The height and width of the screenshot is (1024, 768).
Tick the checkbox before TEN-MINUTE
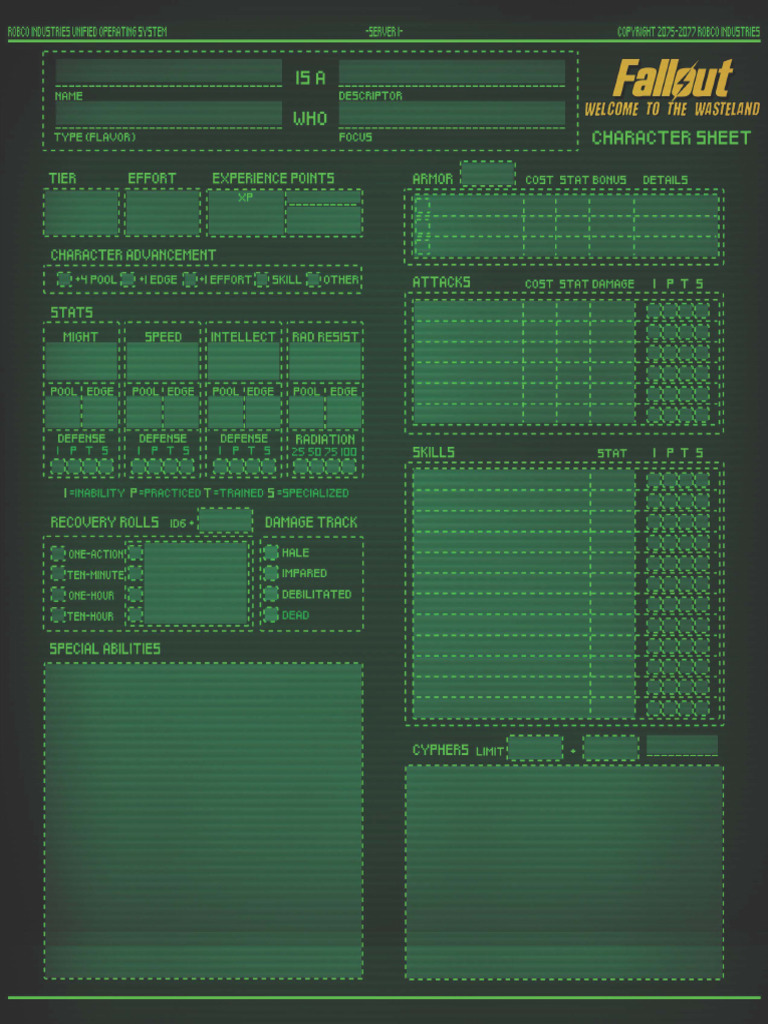tap(58, 574)
